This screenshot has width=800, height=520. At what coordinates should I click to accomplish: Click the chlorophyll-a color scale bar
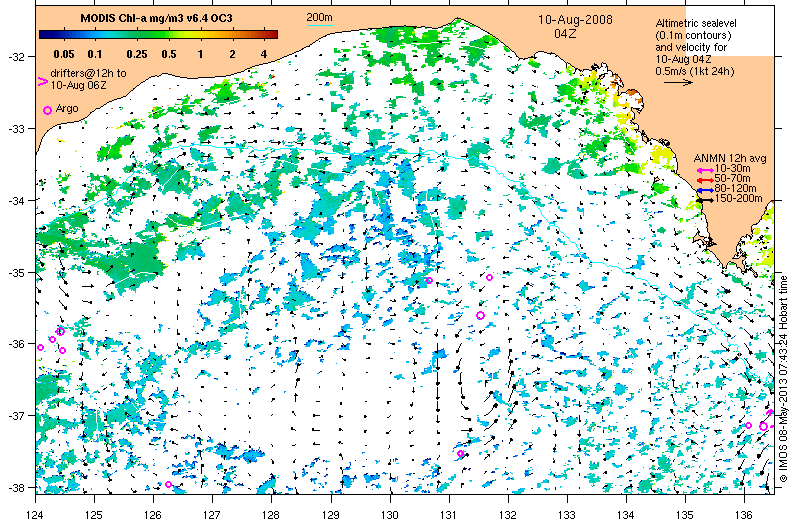[x=158, y=35]
